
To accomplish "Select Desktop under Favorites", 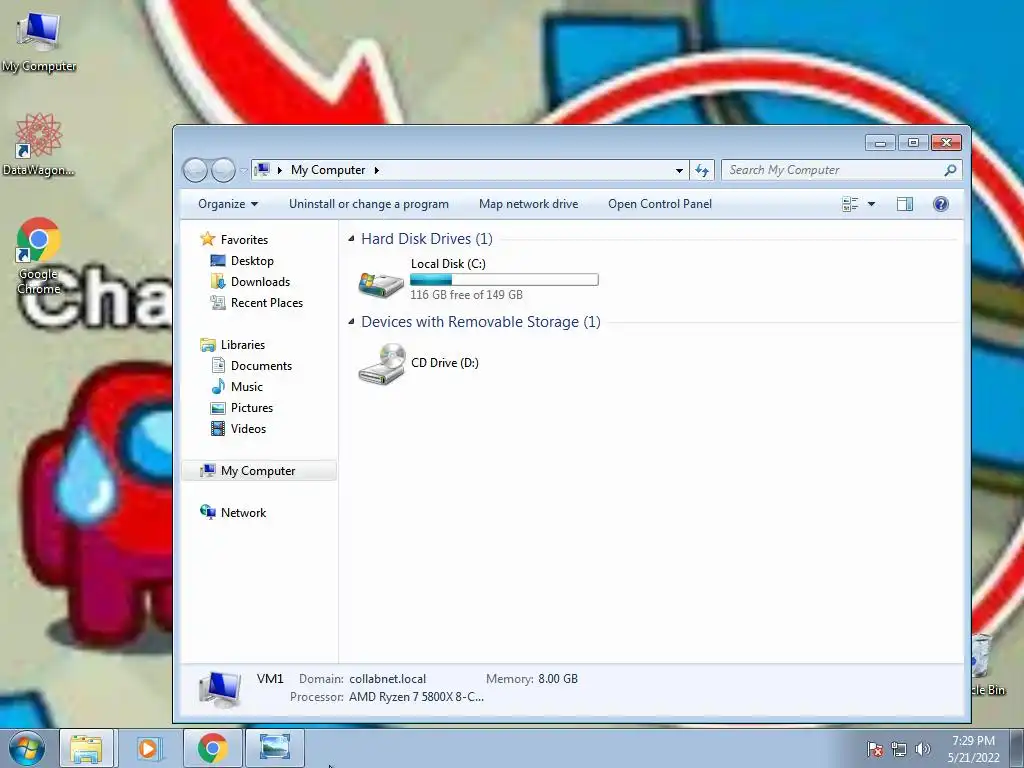I will pos(252,261).
